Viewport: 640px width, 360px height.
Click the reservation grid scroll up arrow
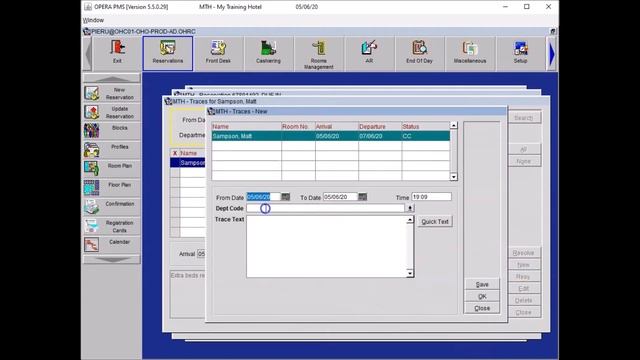click(453, 125)
